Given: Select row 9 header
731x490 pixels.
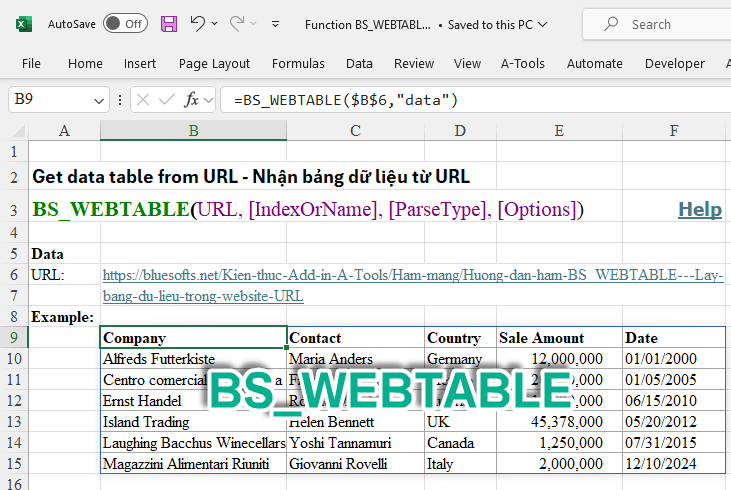Looking at the screenshot, I should tap(14, 337).
